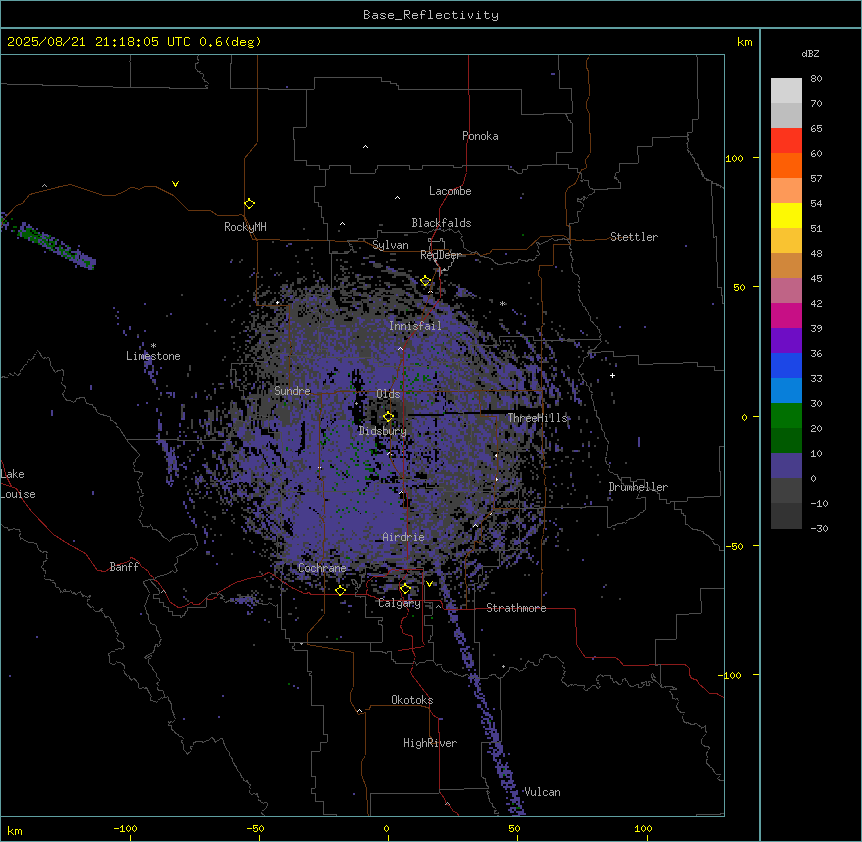Click the purple legend swatch between 10 and 0
This screenshot has height=842, width=862.
coord(786,466)
